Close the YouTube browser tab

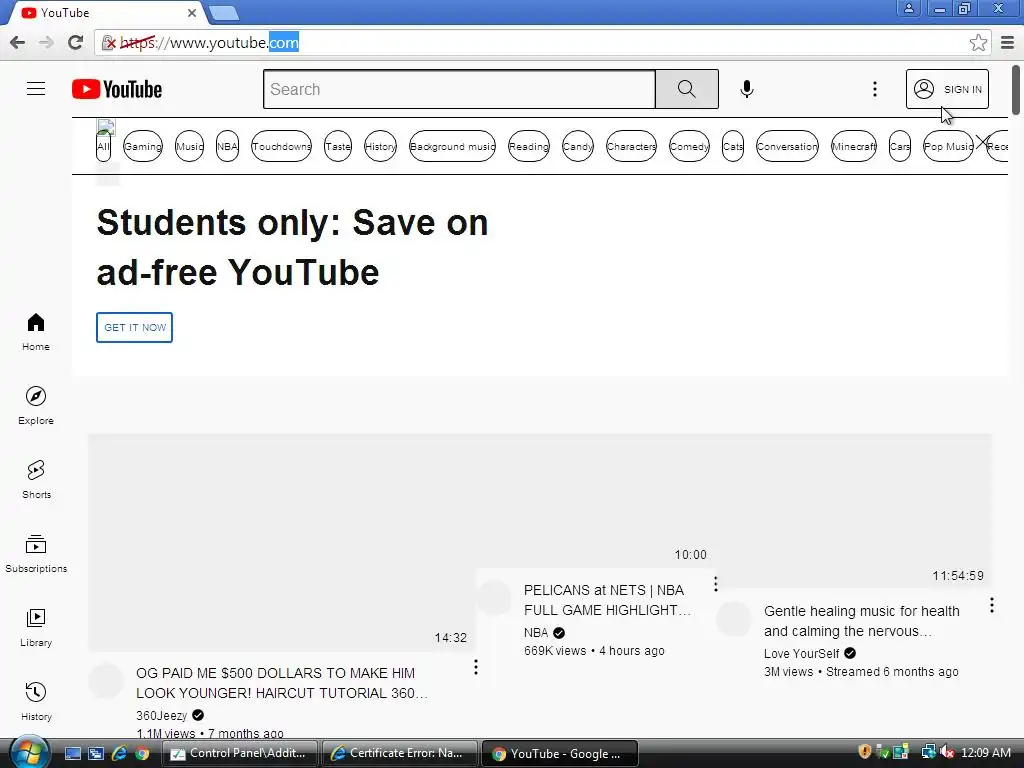[192, 13]
